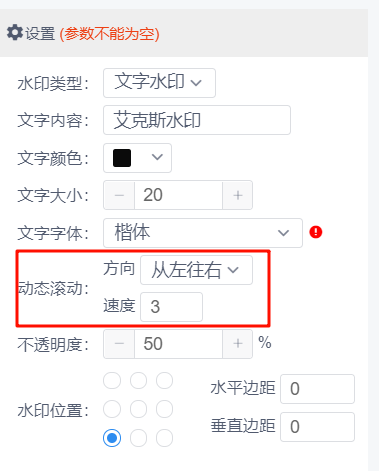Click the 垂直边距 input field
This screenshot has height=471, width=379.
pos(317,427)
